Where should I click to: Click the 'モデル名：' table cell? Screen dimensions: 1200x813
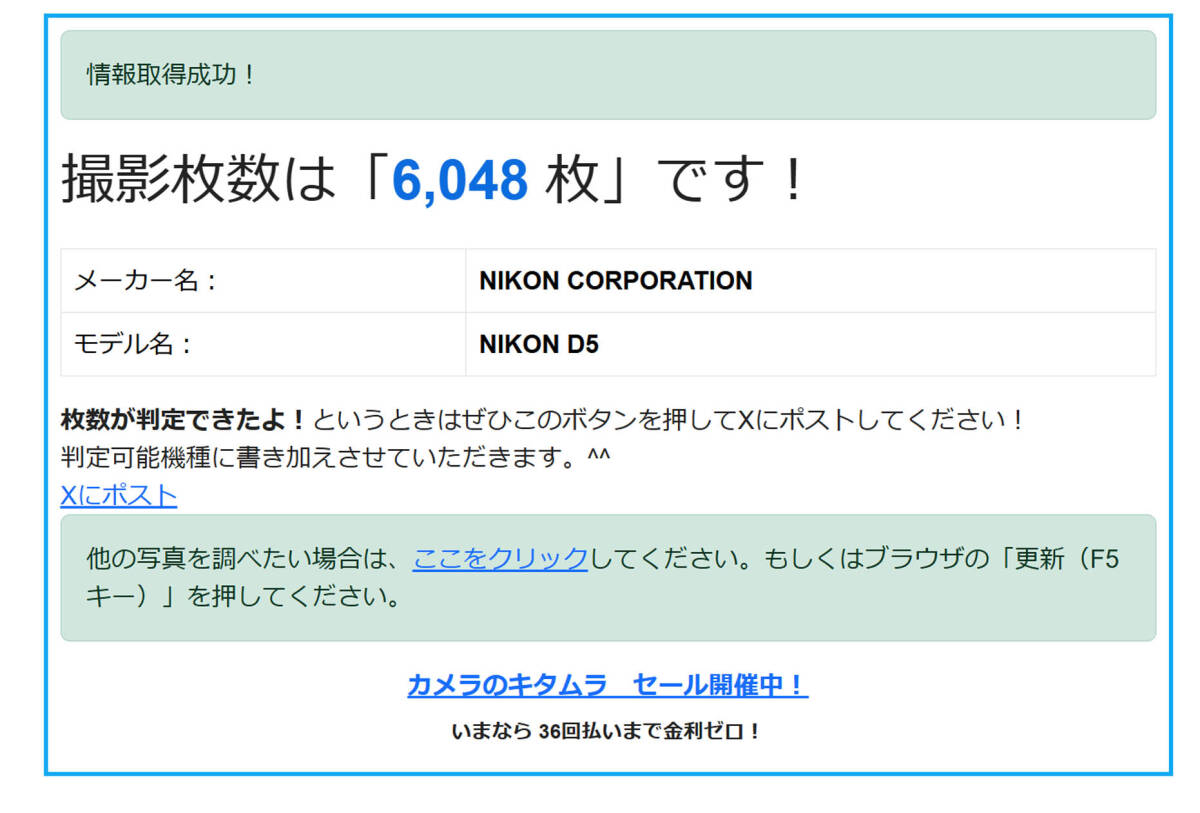(263, 345)
